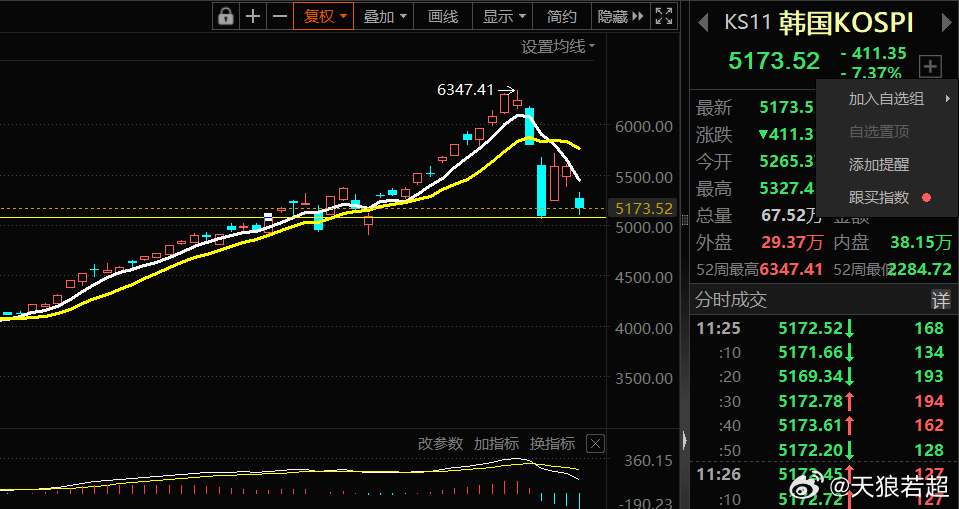
Task: Open the 复权 dropdown
Action: pyautogui.click(x=324, y=17)
